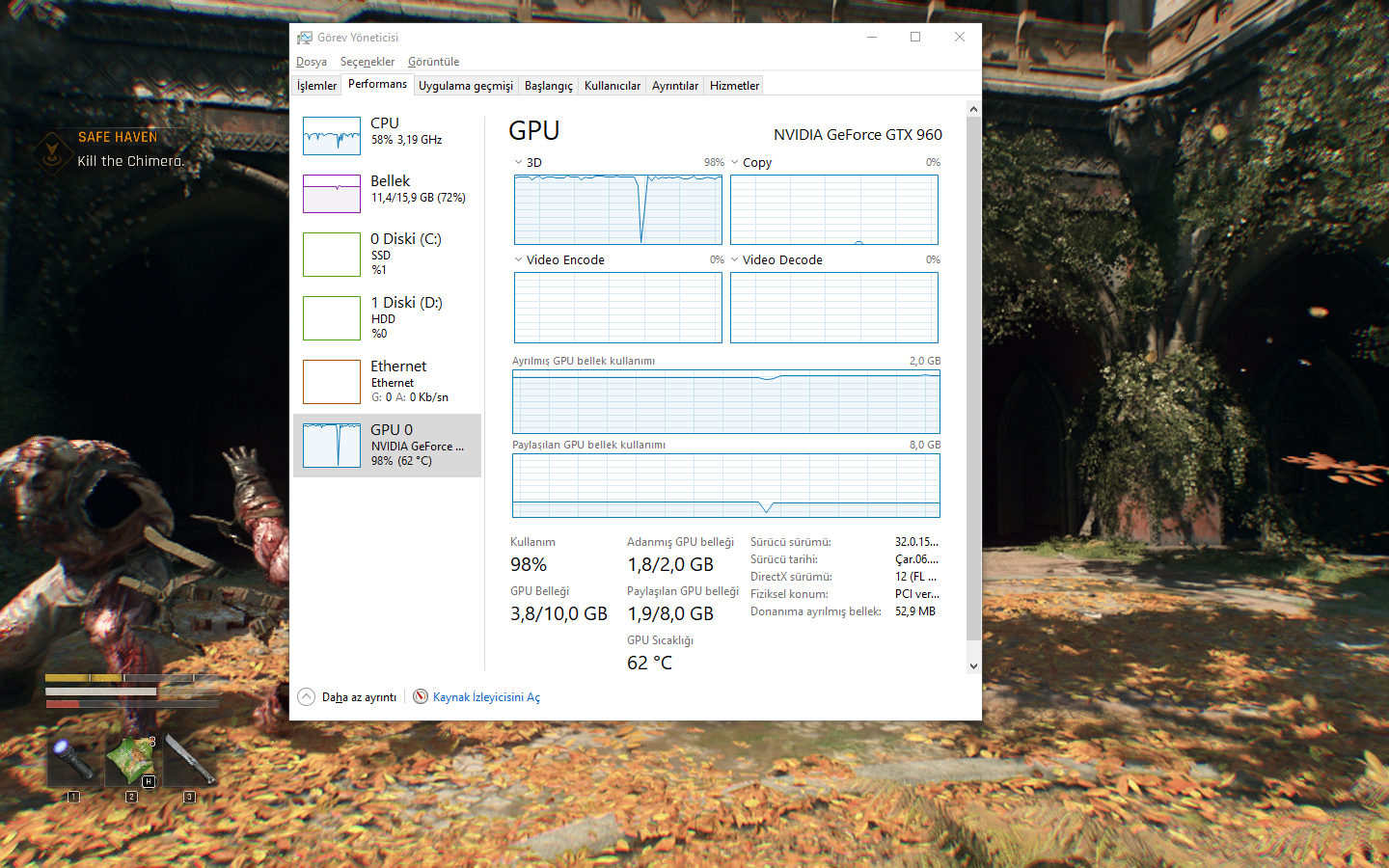Image resolution: width=1389 pixels, height=868 pixels.
Task: Open the Copy graph engine dropdown
Action: [735, 162]
